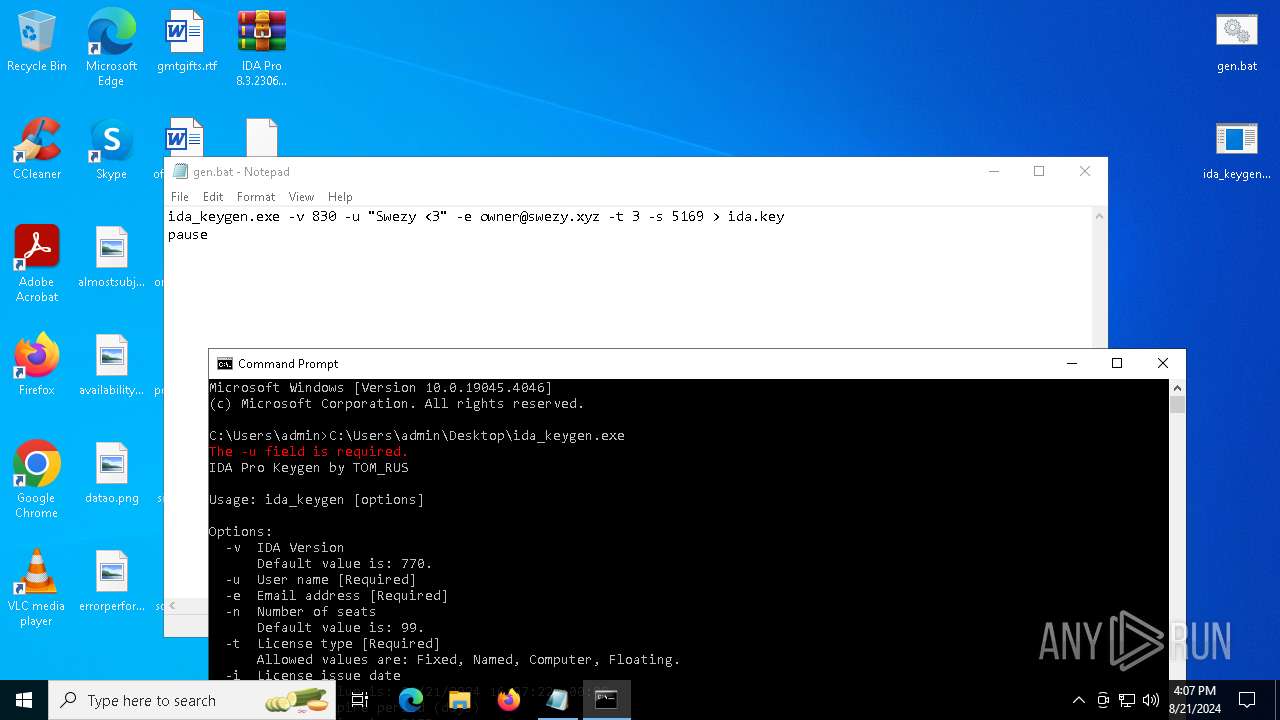This screenshot has width=1280, height=720.
Task: Click Notepad horizontal scrollbar left arrow
Action: click(172, 606)
